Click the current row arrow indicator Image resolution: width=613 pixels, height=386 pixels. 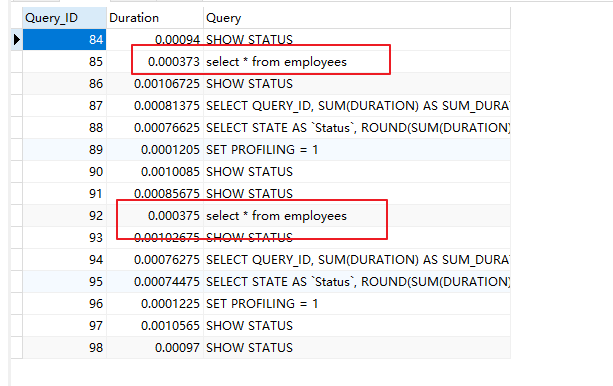coord(16,39)
